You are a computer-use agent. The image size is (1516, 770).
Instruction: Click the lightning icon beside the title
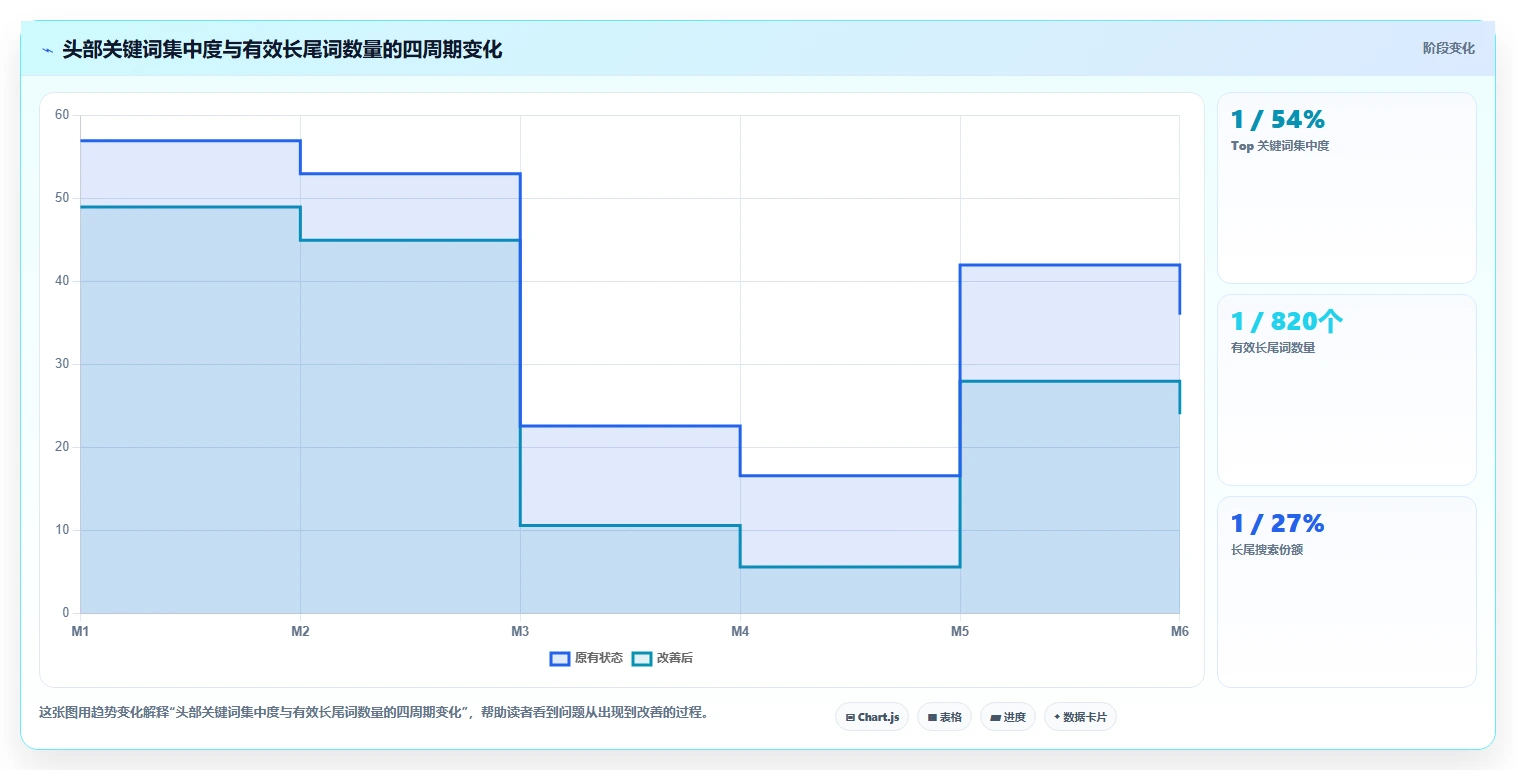coord(47,50)
